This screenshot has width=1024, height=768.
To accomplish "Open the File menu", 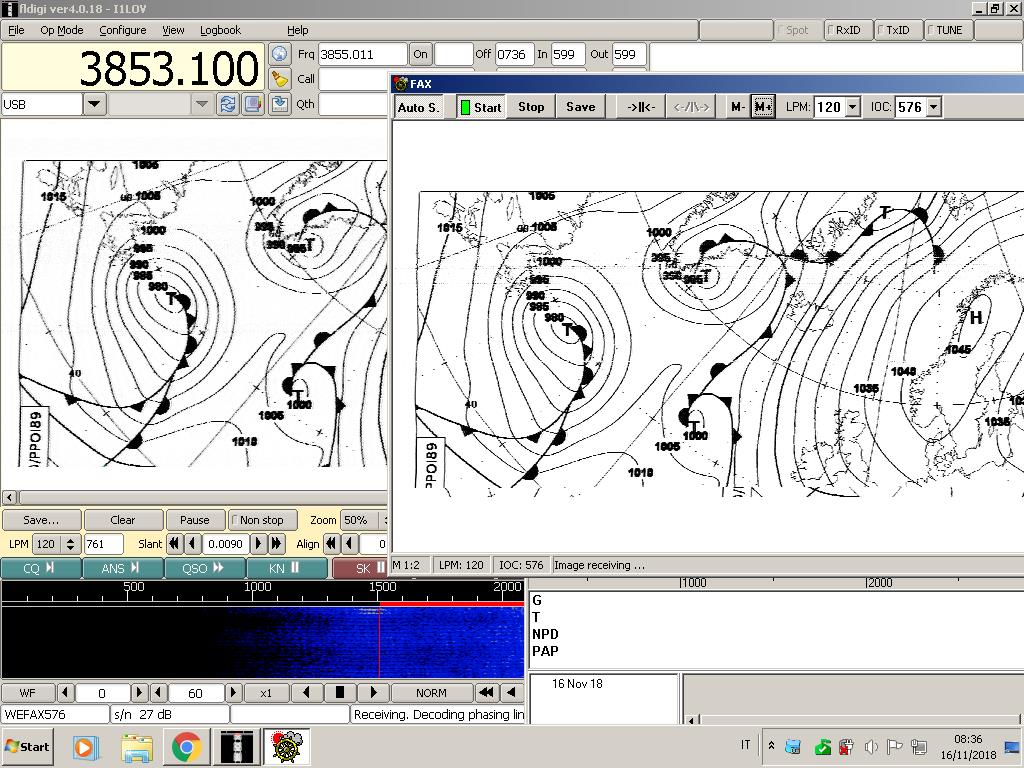I will tap(16, 30).
